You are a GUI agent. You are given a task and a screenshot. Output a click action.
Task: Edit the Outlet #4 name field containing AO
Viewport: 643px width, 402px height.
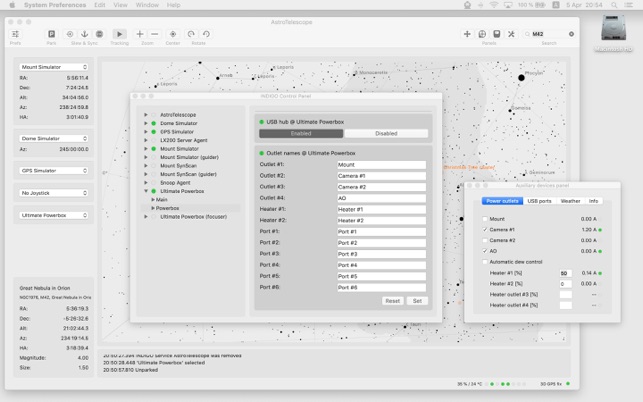381,198
